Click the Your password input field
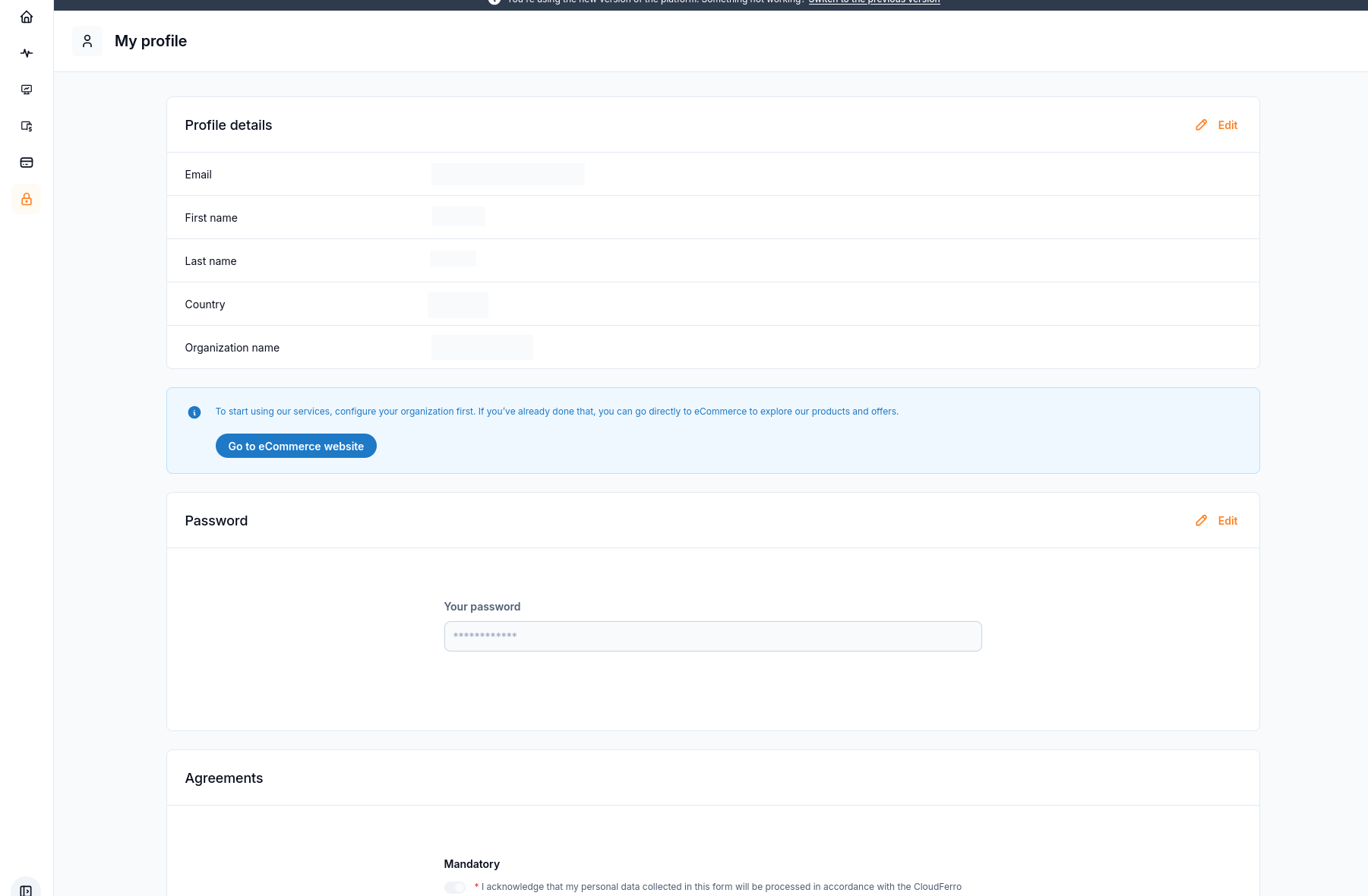This screenshot has height=896, width=1368. coord(713,636)
